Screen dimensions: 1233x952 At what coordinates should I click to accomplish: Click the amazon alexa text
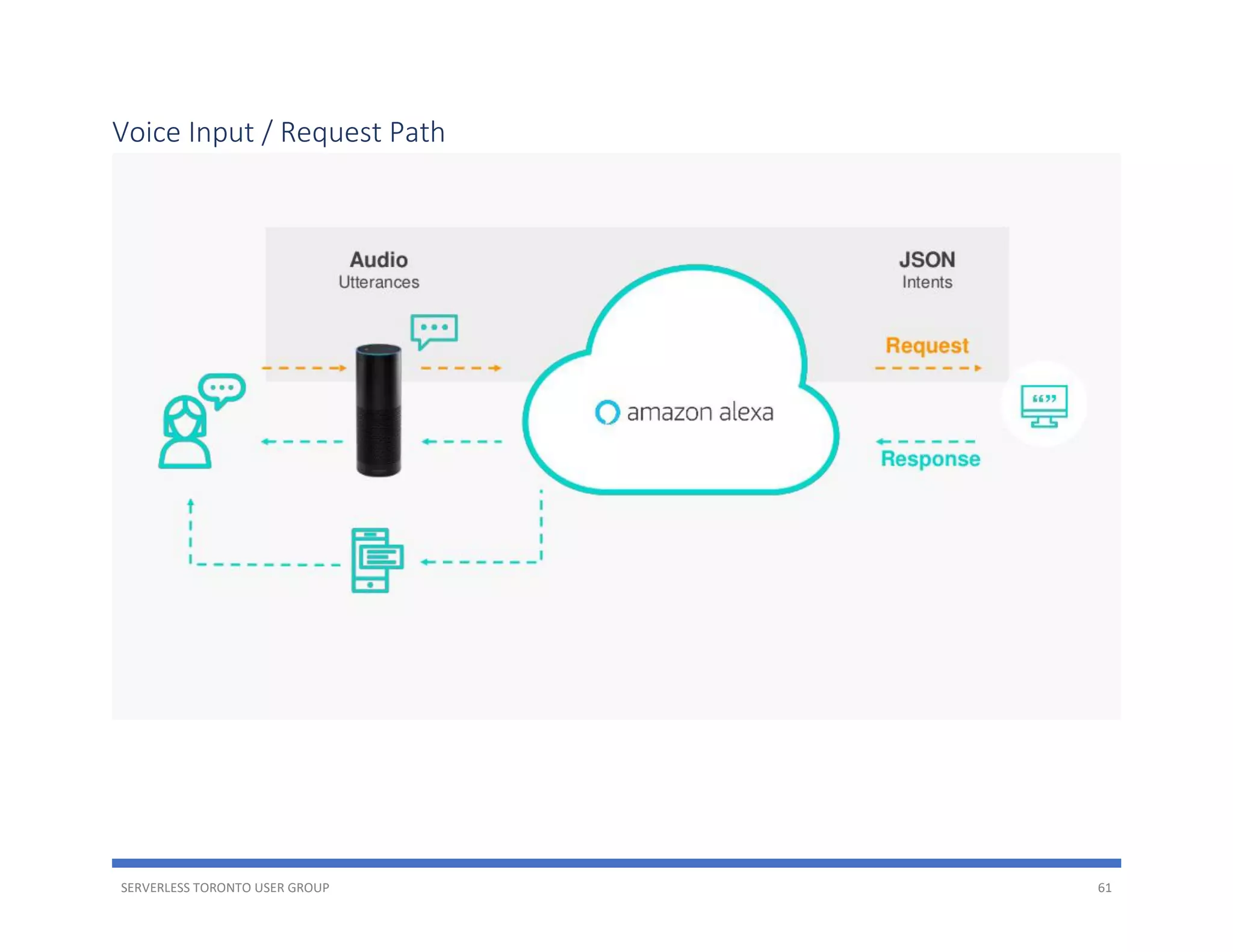700,413
